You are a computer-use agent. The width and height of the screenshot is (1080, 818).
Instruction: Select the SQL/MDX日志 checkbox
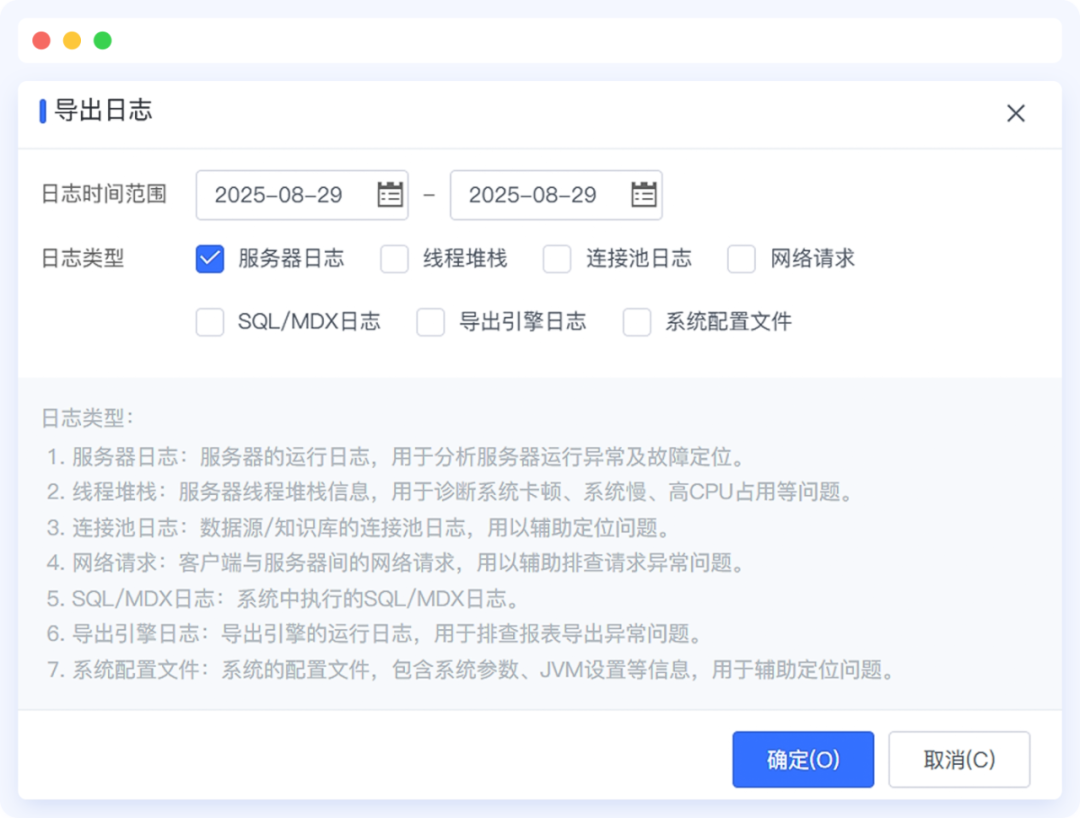[x=209, y=322]
